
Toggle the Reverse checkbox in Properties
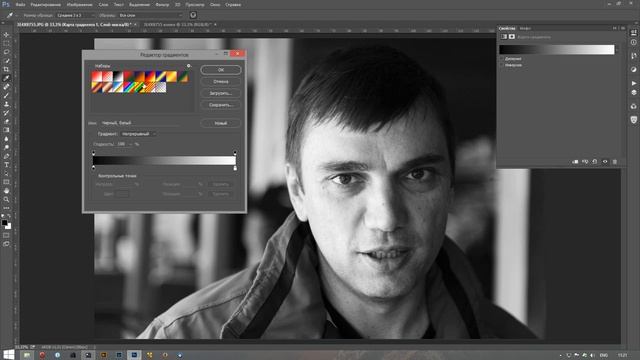502,65
